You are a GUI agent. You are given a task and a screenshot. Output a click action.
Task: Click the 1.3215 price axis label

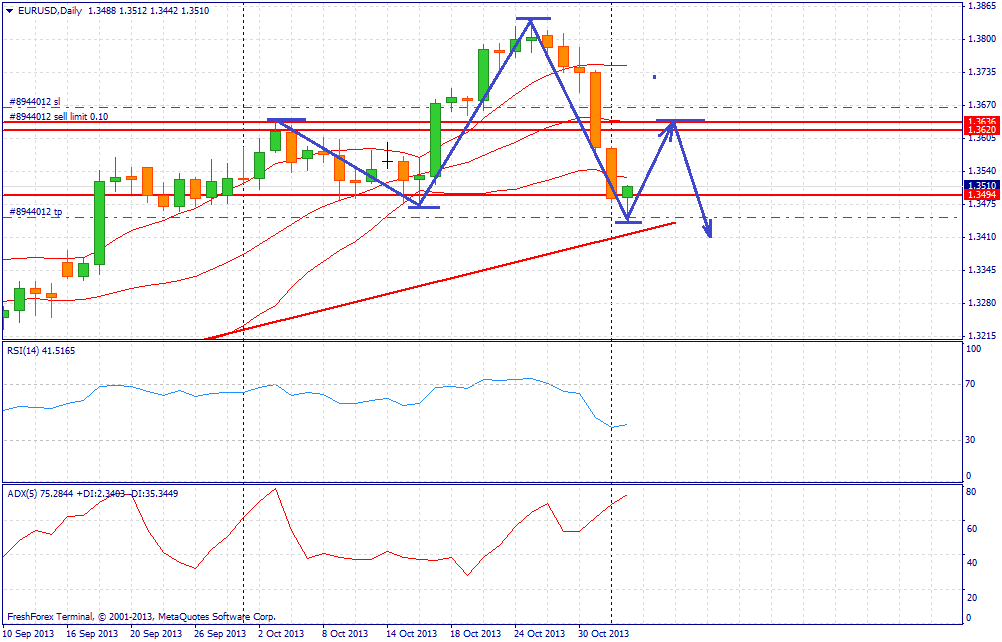pos(982,336)
